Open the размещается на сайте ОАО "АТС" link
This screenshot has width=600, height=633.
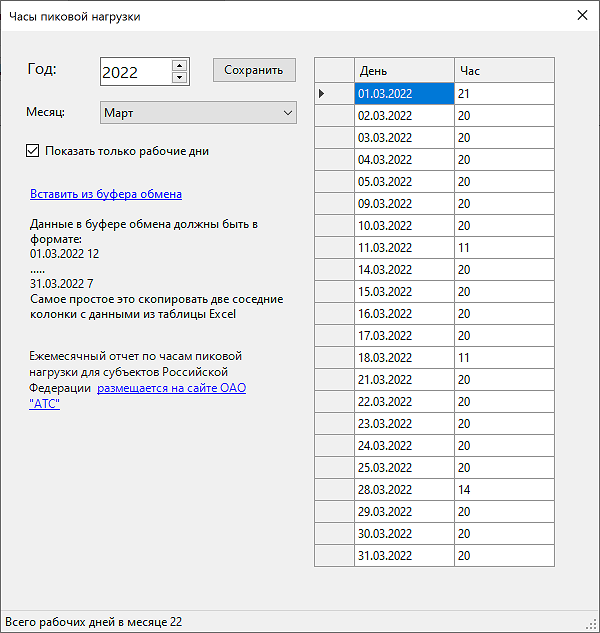[172, 388]
